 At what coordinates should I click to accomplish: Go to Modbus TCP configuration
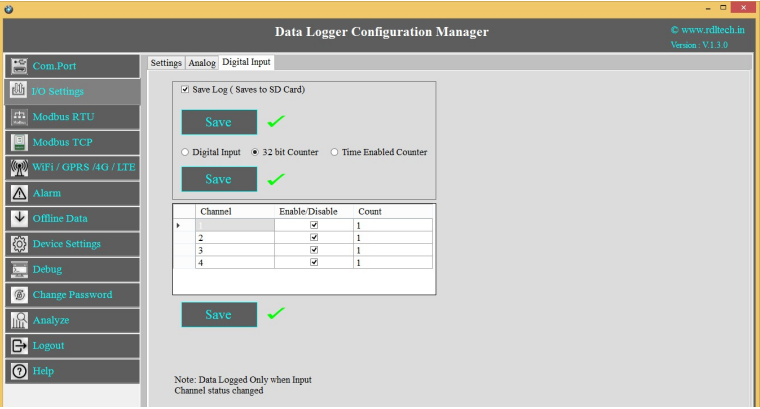tap(73, 142)
